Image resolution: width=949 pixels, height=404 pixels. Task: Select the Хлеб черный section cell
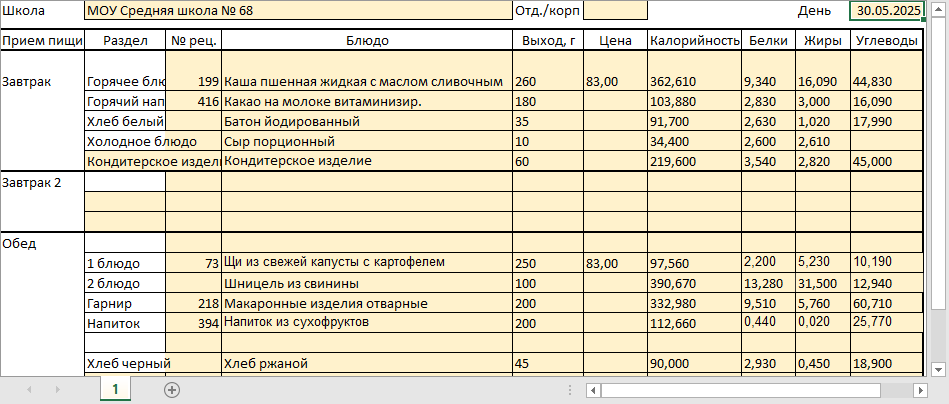125,363
